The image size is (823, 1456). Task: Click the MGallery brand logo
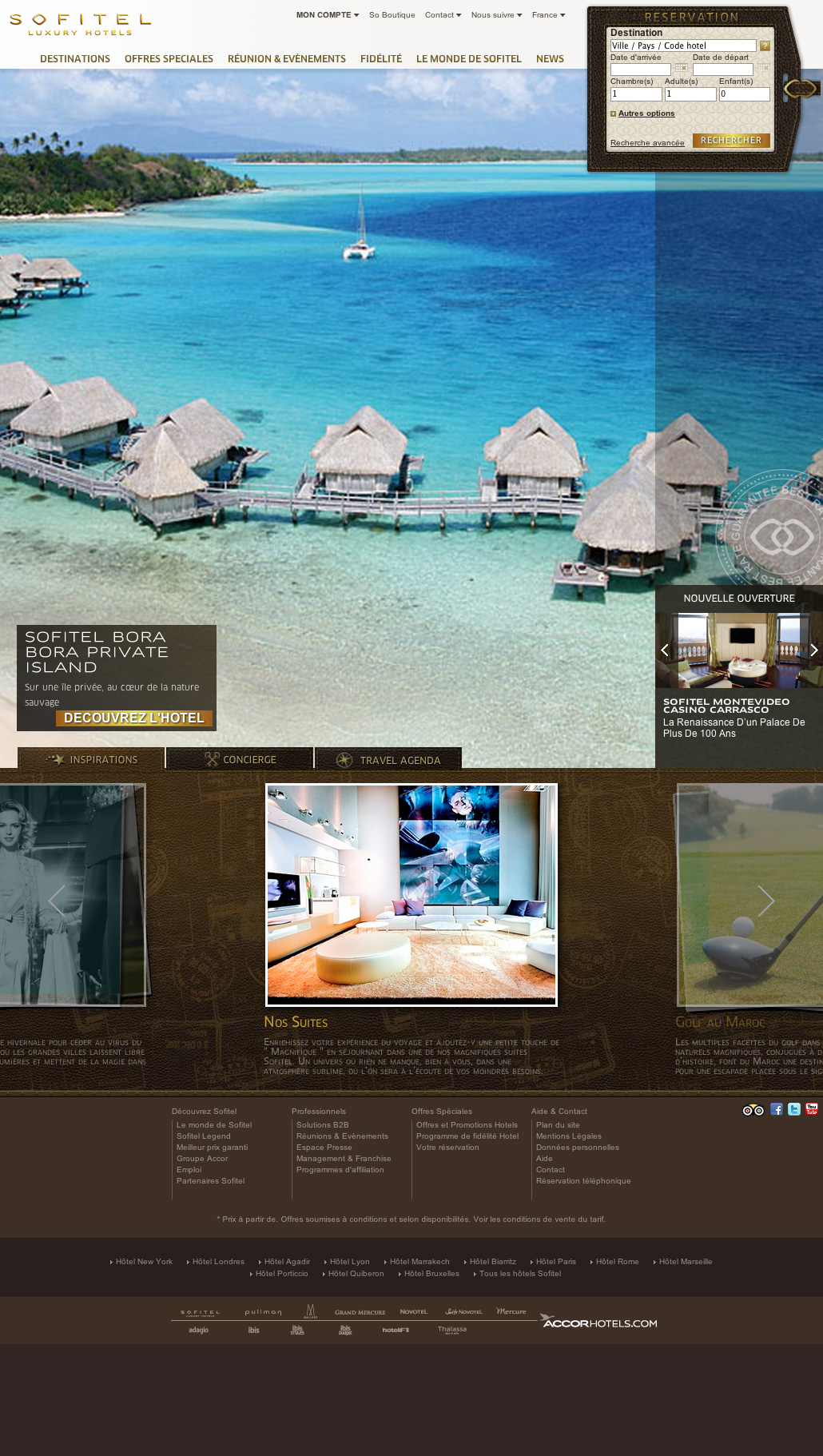[x=311, y=1311]
